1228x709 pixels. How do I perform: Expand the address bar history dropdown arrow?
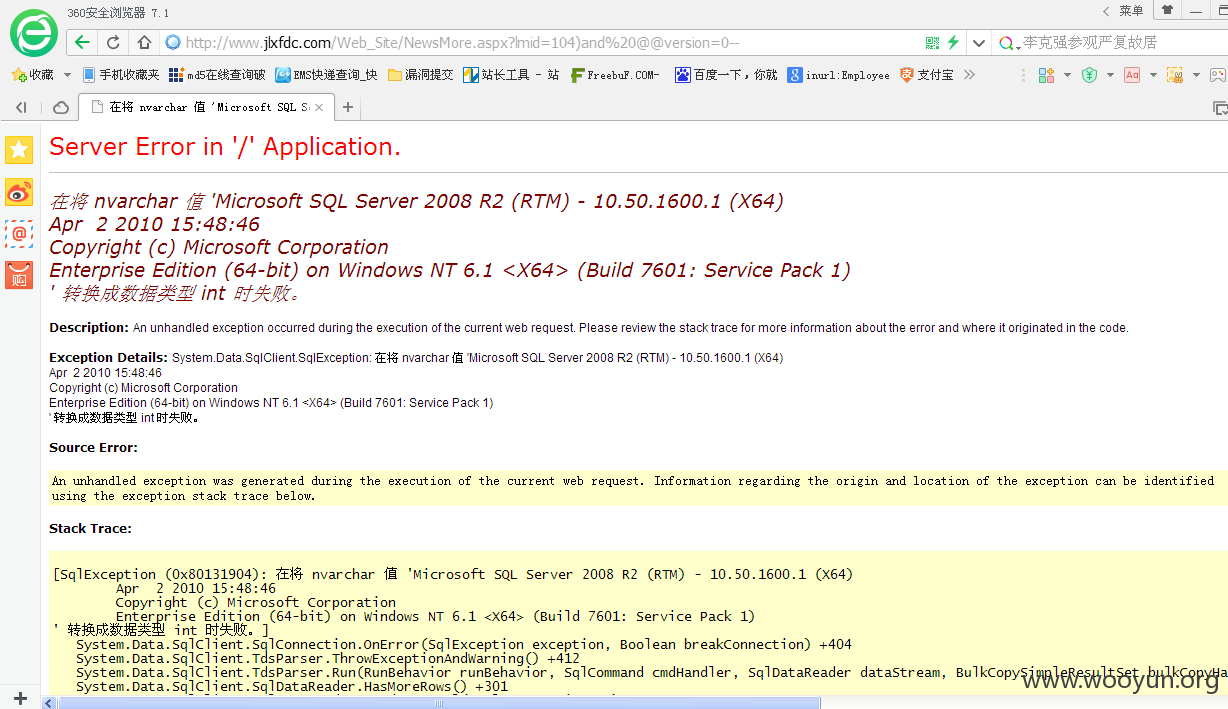click(978, 43)
